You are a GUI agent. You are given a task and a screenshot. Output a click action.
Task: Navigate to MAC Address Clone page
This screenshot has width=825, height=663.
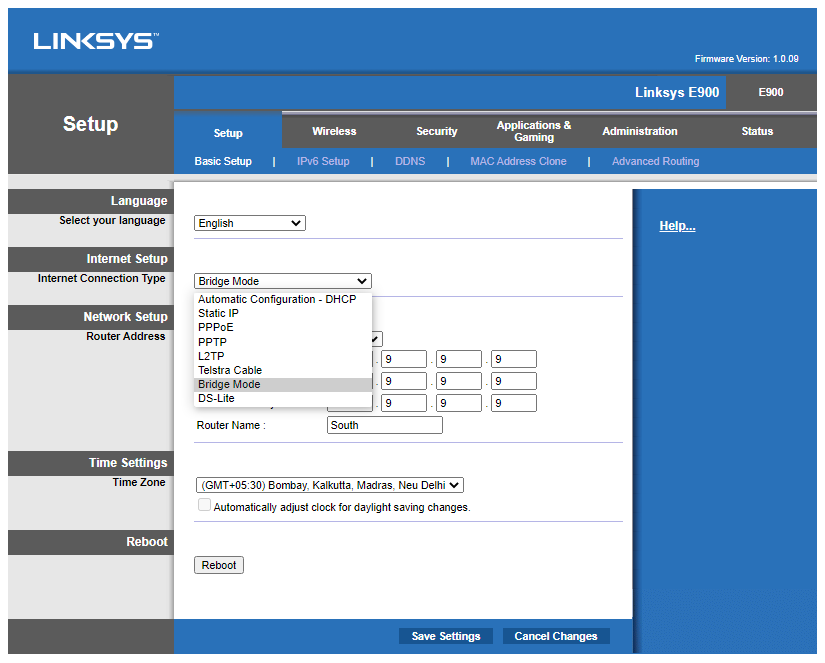[518, 161]
